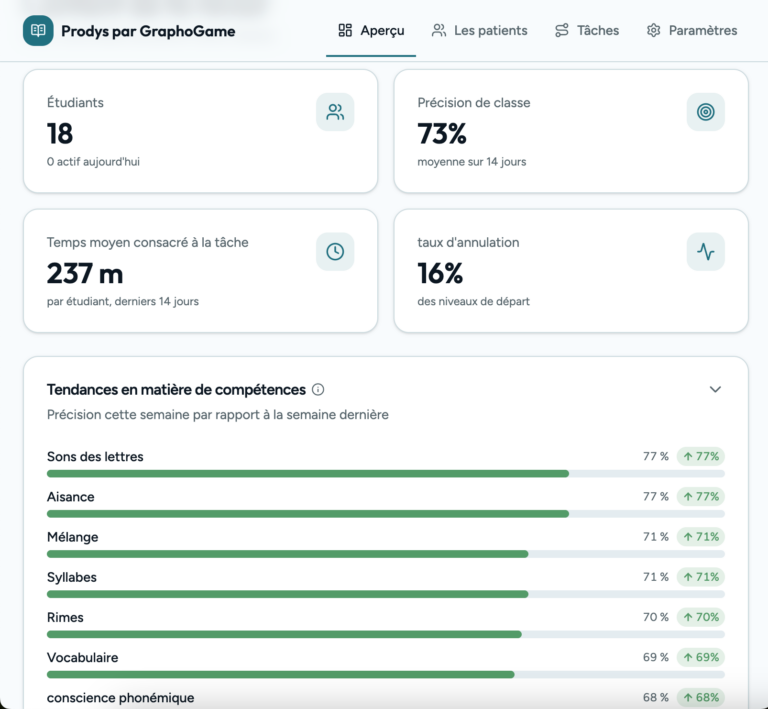
Task: Click the Prodys par GraphoGame title
Action: point(148,31)
